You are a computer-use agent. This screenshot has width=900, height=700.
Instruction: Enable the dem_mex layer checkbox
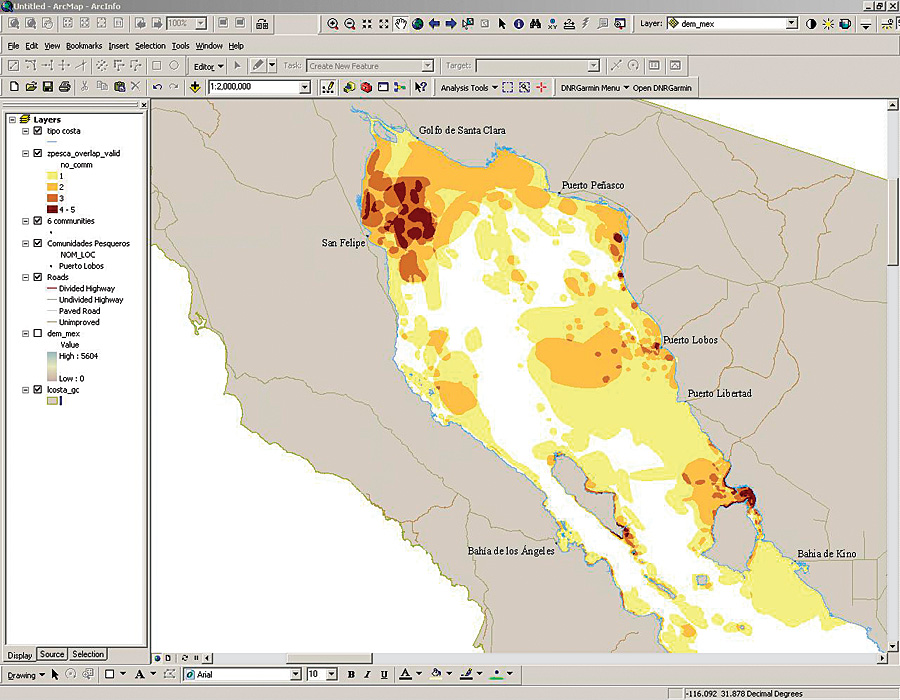pyautogui.click(x=38, y=334)
